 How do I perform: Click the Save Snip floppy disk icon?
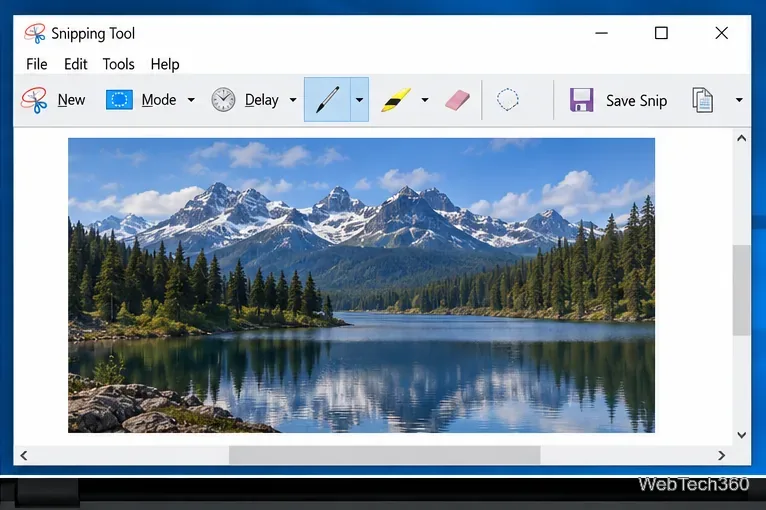point(581,100)
